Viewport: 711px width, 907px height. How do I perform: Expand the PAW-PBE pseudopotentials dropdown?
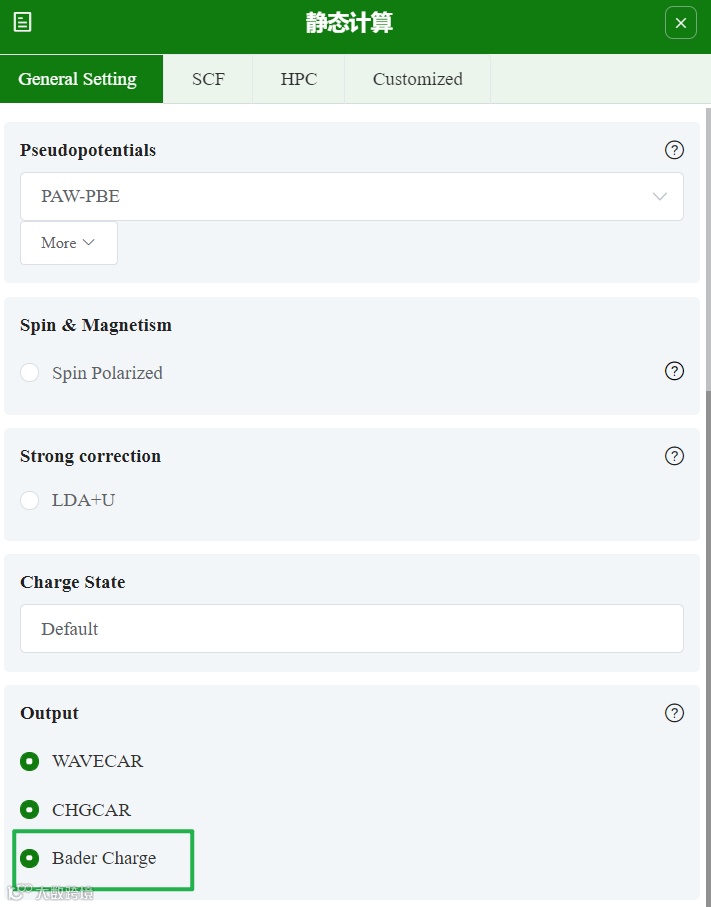pyautogui.click(x=351, y=197)
